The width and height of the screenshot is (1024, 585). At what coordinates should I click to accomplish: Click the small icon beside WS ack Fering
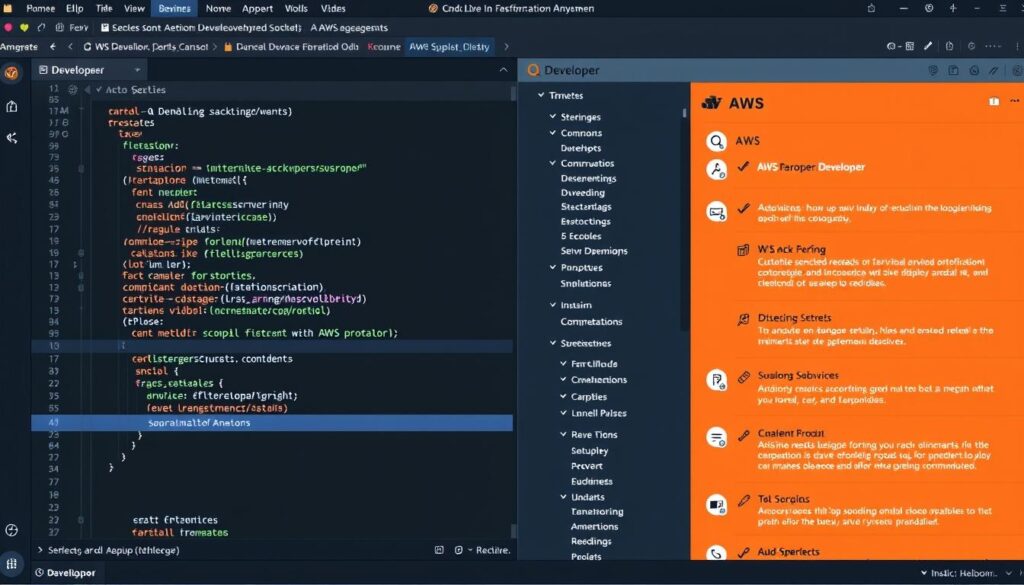pos(743,250)
